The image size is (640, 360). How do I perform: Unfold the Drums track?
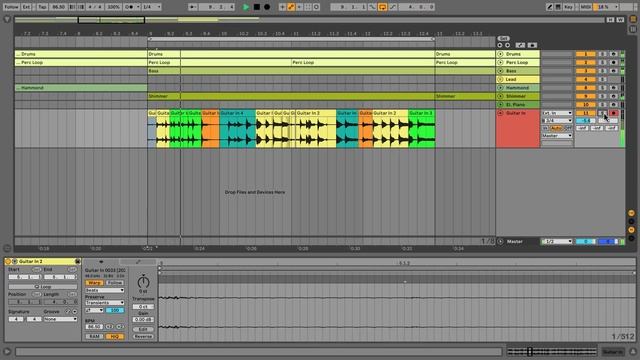(500, 54)
